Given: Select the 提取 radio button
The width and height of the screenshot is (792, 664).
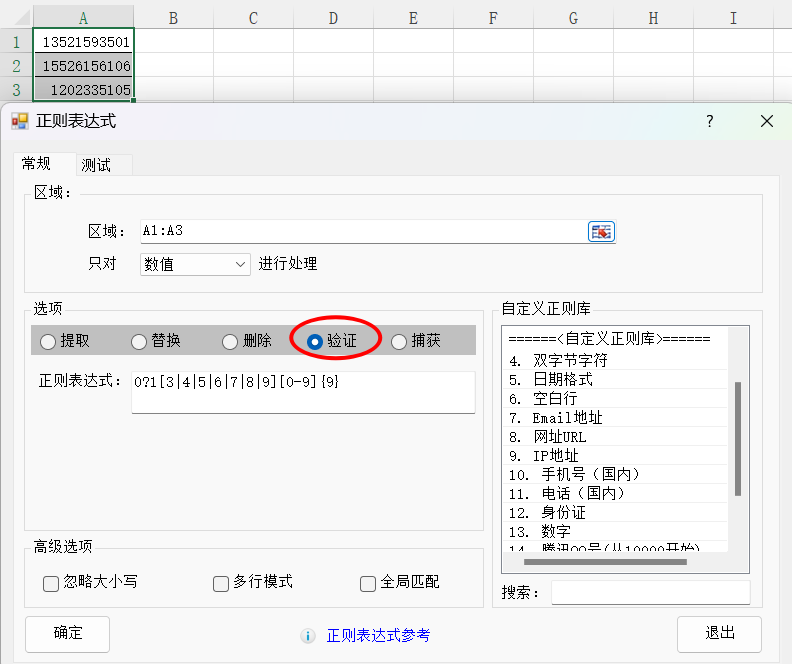Looking at the screenshot, I should (x=48, y=342).
